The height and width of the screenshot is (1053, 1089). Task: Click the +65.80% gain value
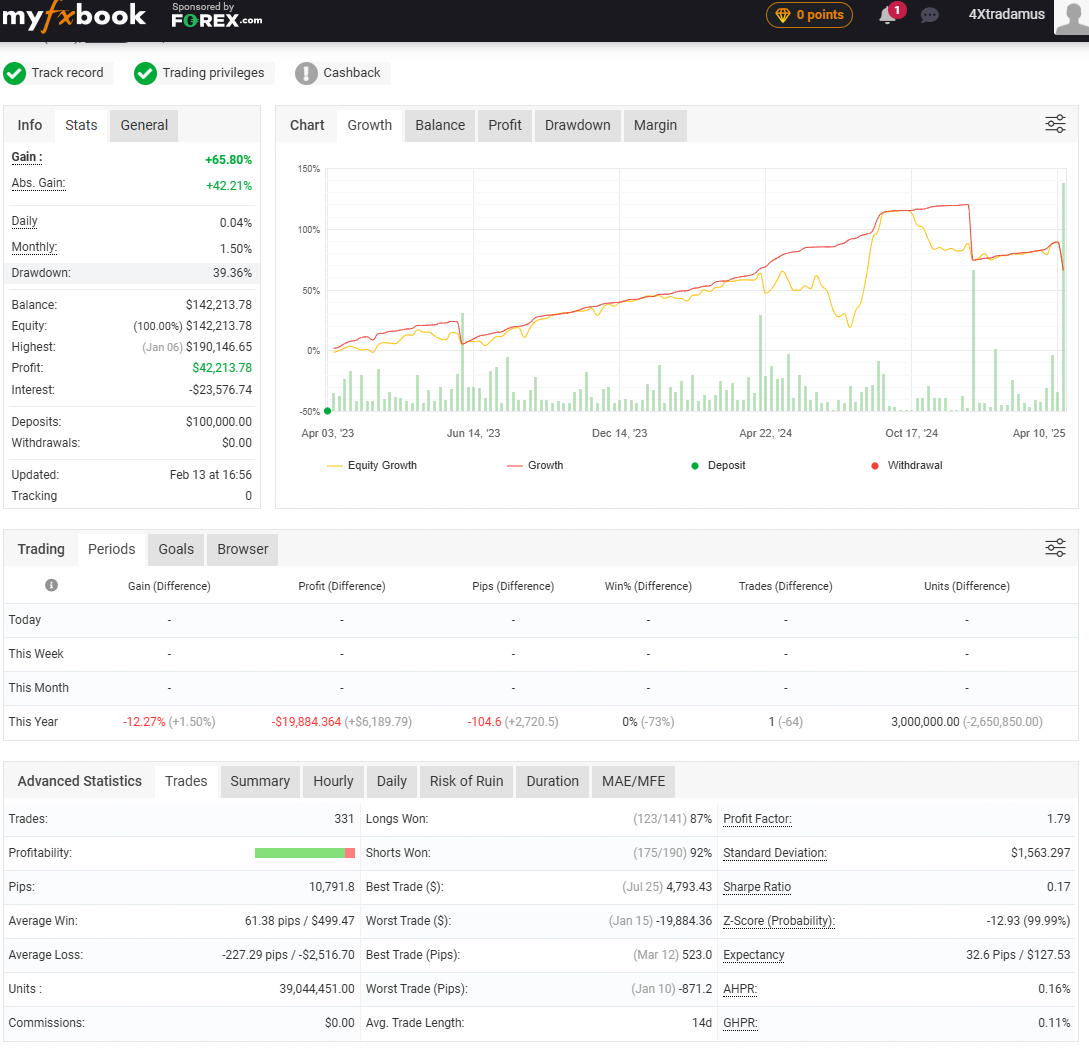click(x=228, y=160)
